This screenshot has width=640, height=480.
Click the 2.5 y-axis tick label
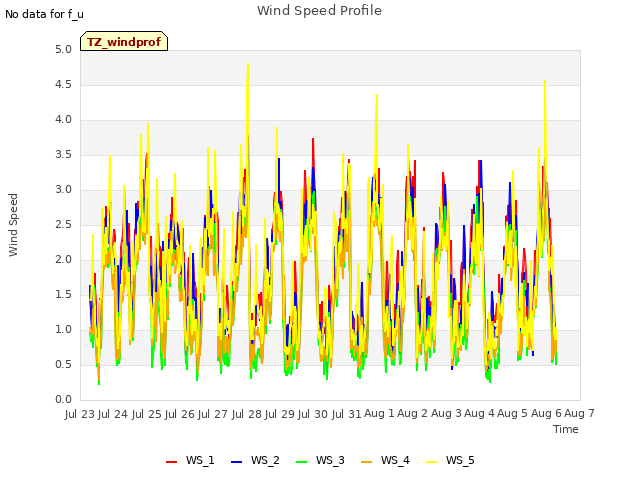point(63,225)
